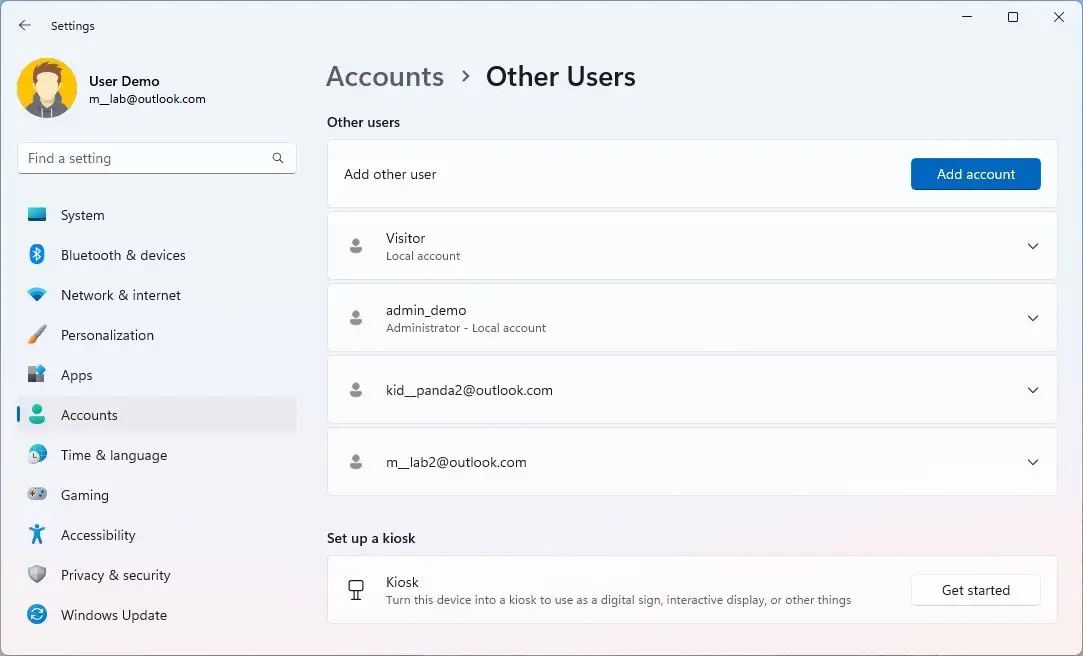
Task: Click the Windows Update sync icon
Action: (x=37, y=615)
